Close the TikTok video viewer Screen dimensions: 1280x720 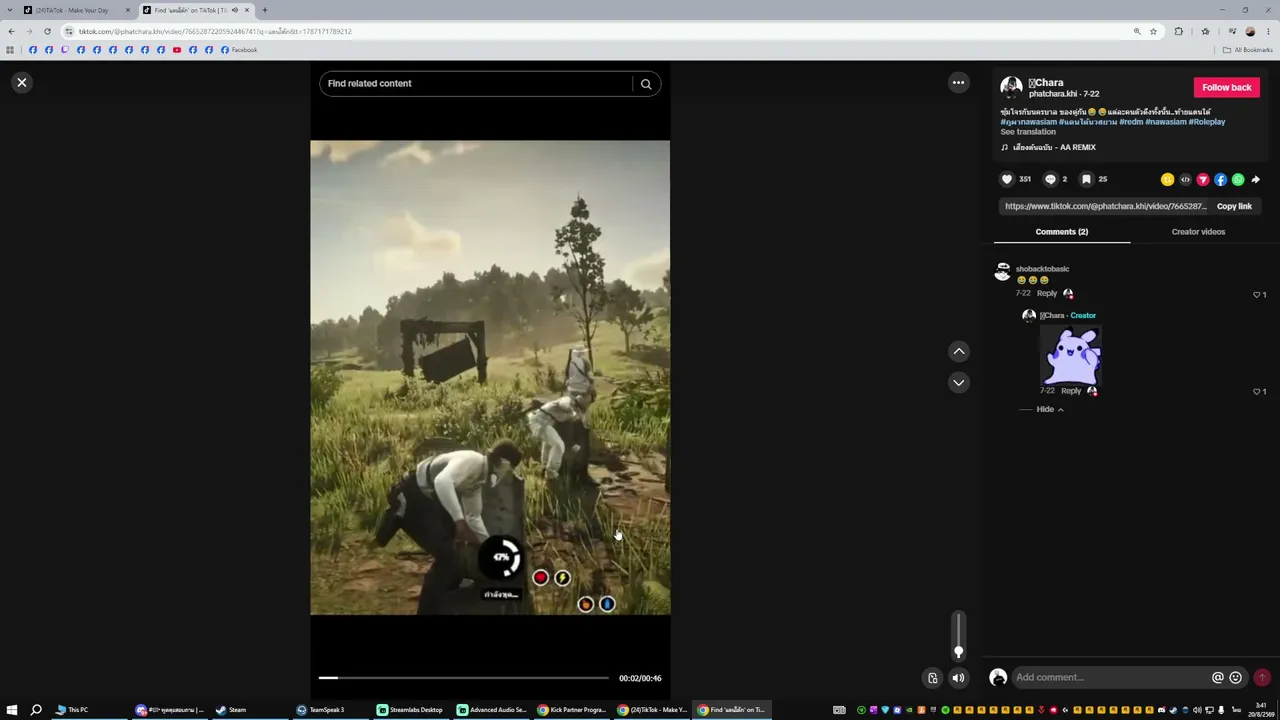click(22, 83)
